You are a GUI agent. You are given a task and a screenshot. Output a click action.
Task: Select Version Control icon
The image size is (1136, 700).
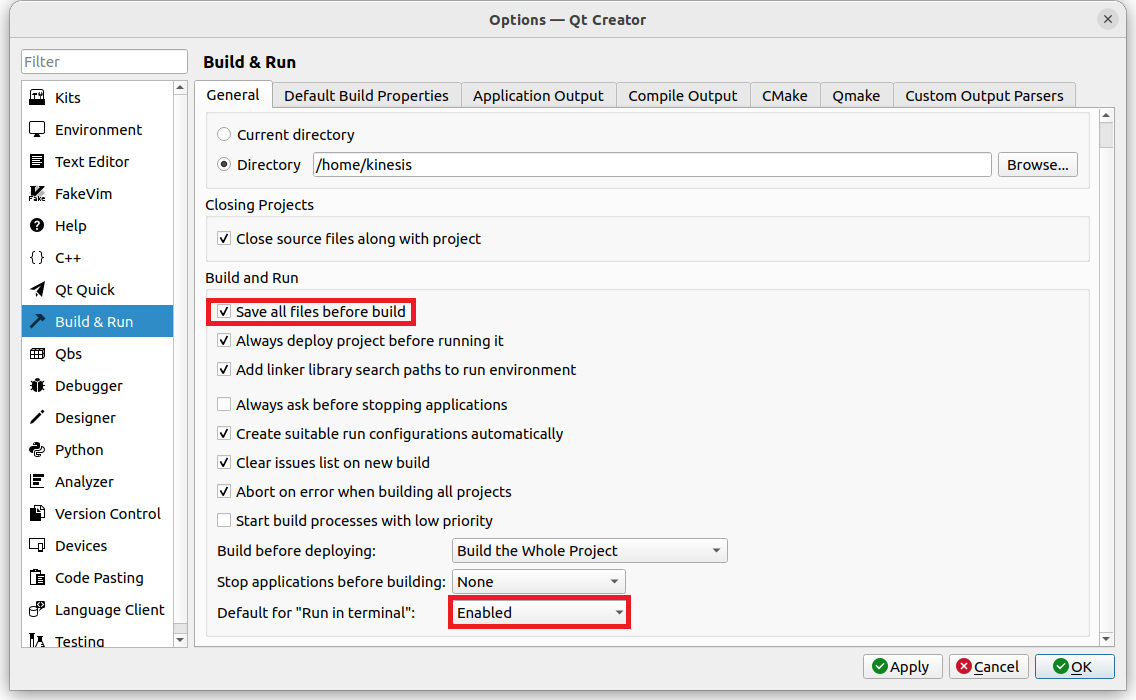[37, 513]
